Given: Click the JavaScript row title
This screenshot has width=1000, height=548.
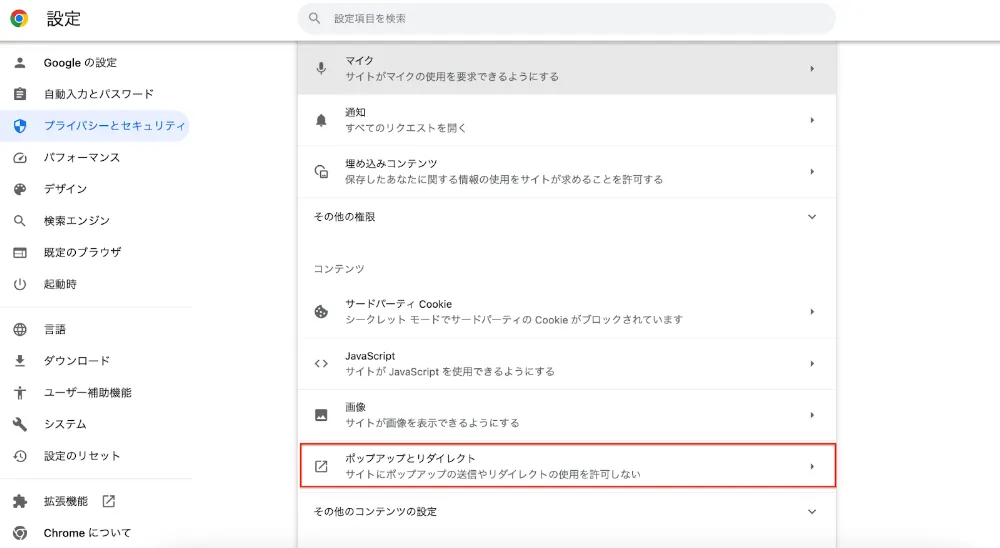Looking at the screenshot, I should pos(370,356).
